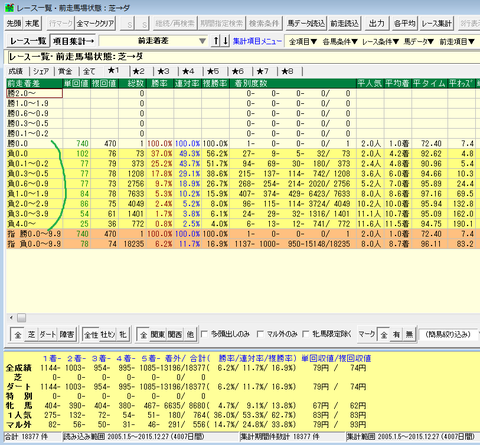The width and height of the screenshot is (480, 445).
Task: Switch to the レース一覧 view
Action: tap(28, 41)
